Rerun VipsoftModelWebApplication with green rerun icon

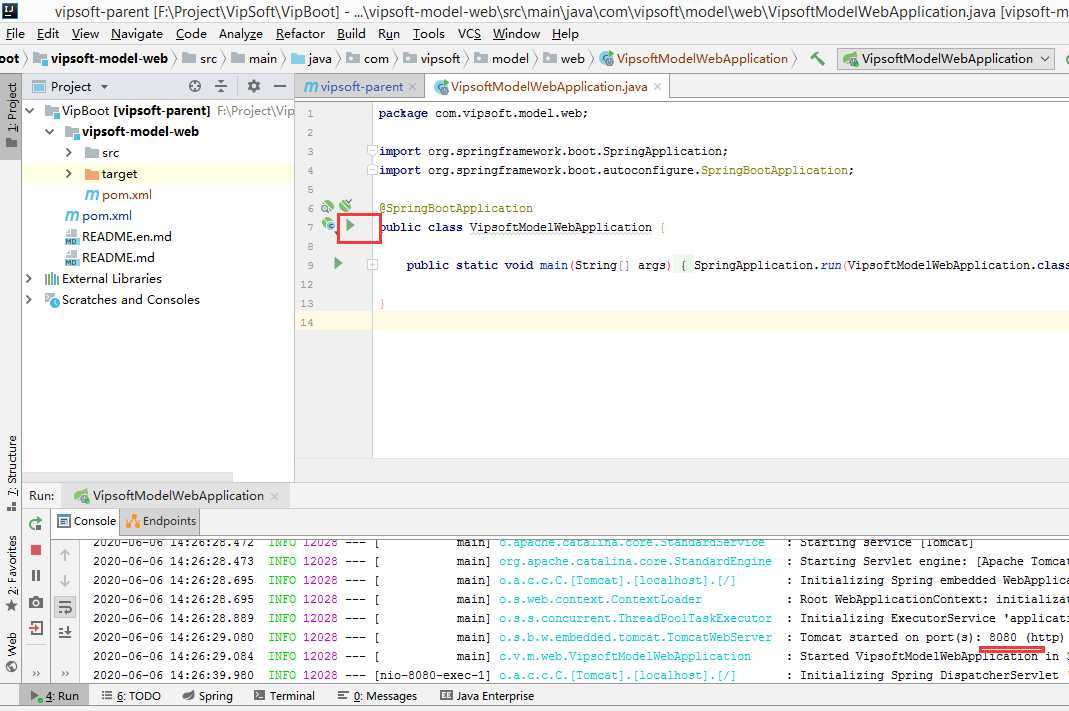[x=36, y=524]
